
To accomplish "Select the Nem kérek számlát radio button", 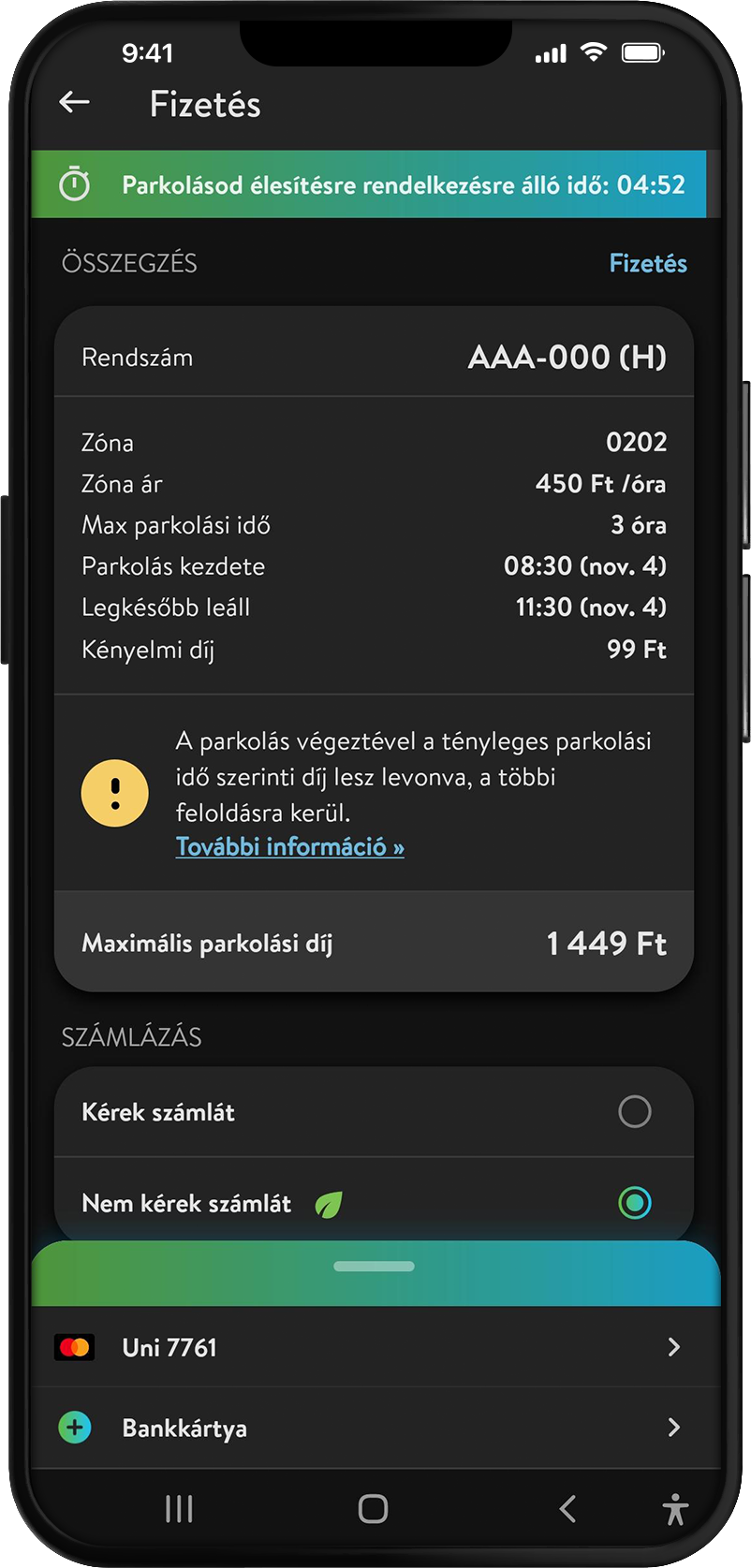I will [x=634, y=1203].
